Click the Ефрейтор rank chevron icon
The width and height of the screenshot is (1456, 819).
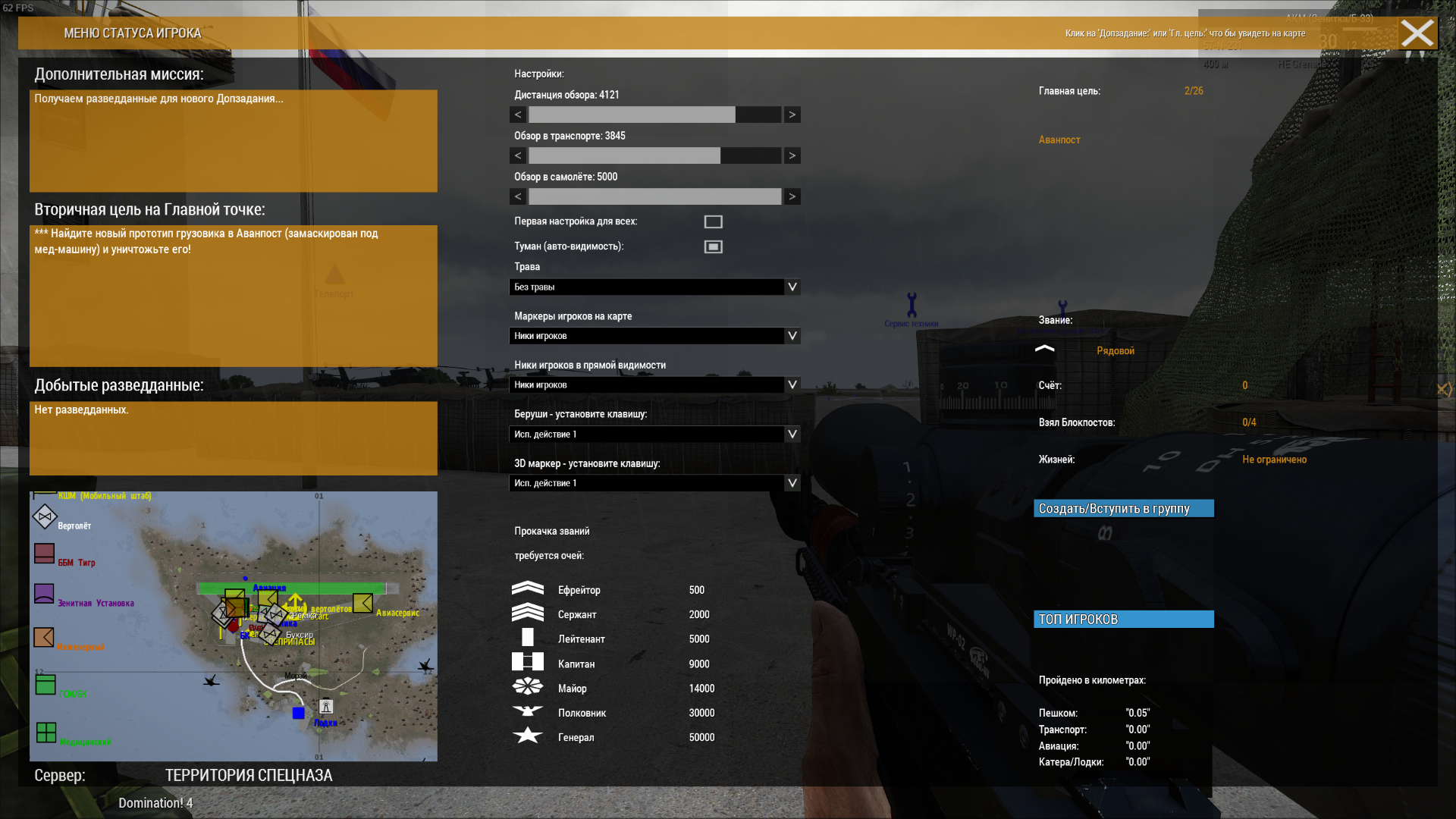click(528, 588)
